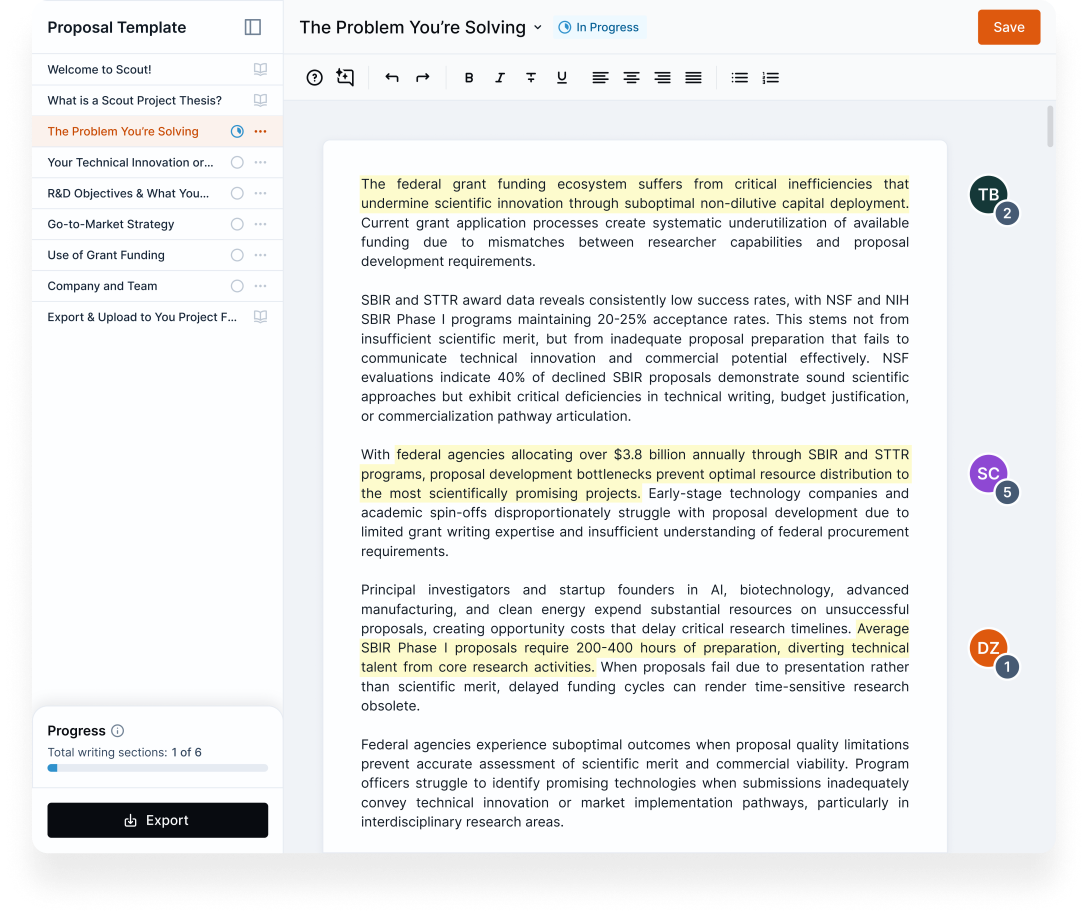Click the help question mark icon
The image size is (1088, 918).
(x=314, y=78)
